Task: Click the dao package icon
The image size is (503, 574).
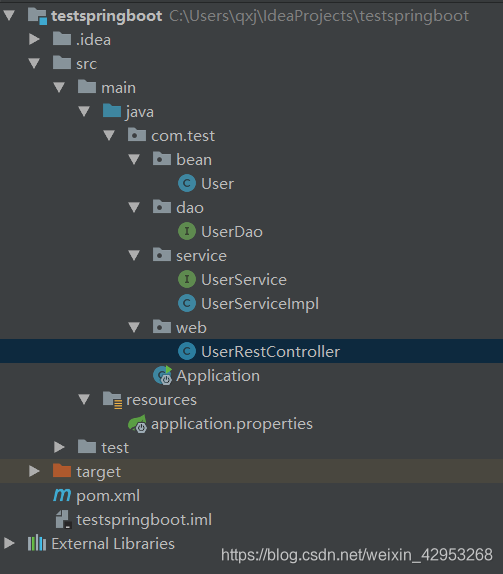Action: point(162,206)
